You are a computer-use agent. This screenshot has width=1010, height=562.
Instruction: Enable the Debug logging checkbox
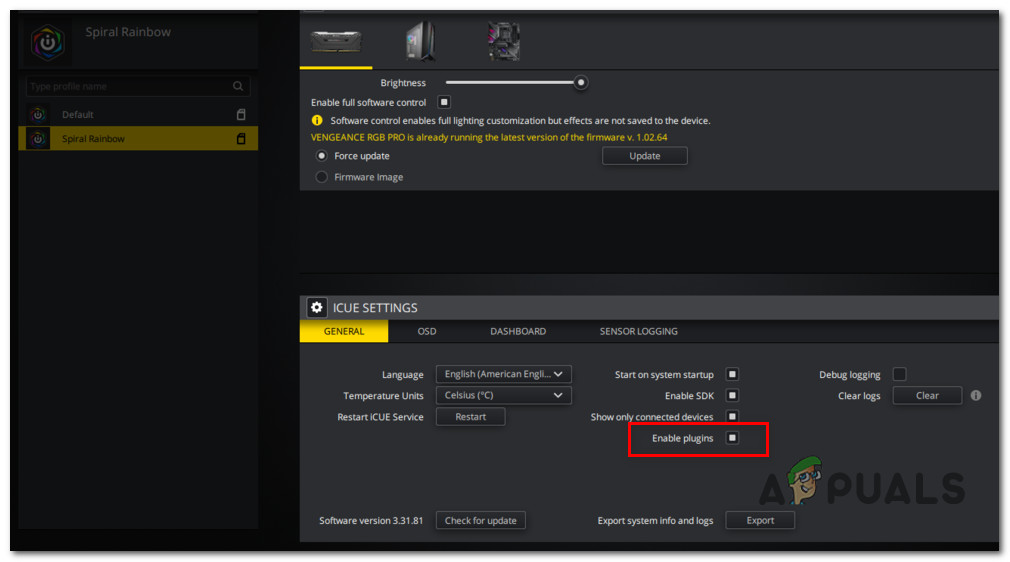(x=900, y=374)
